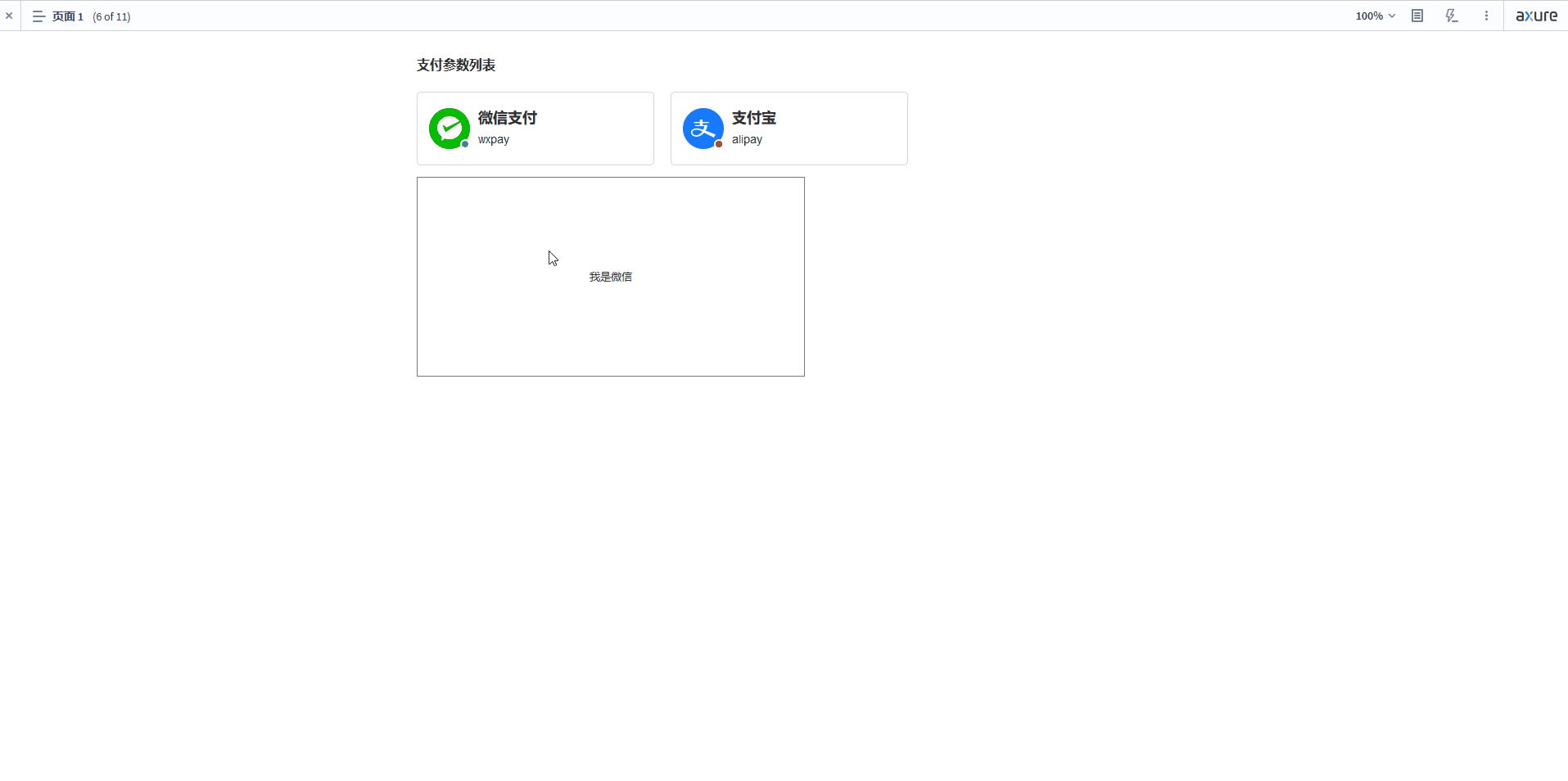The height and width of the screenshot is (781, 1568).
Task: Select the 微信支付 payment card
Action: tap(535, 129)
